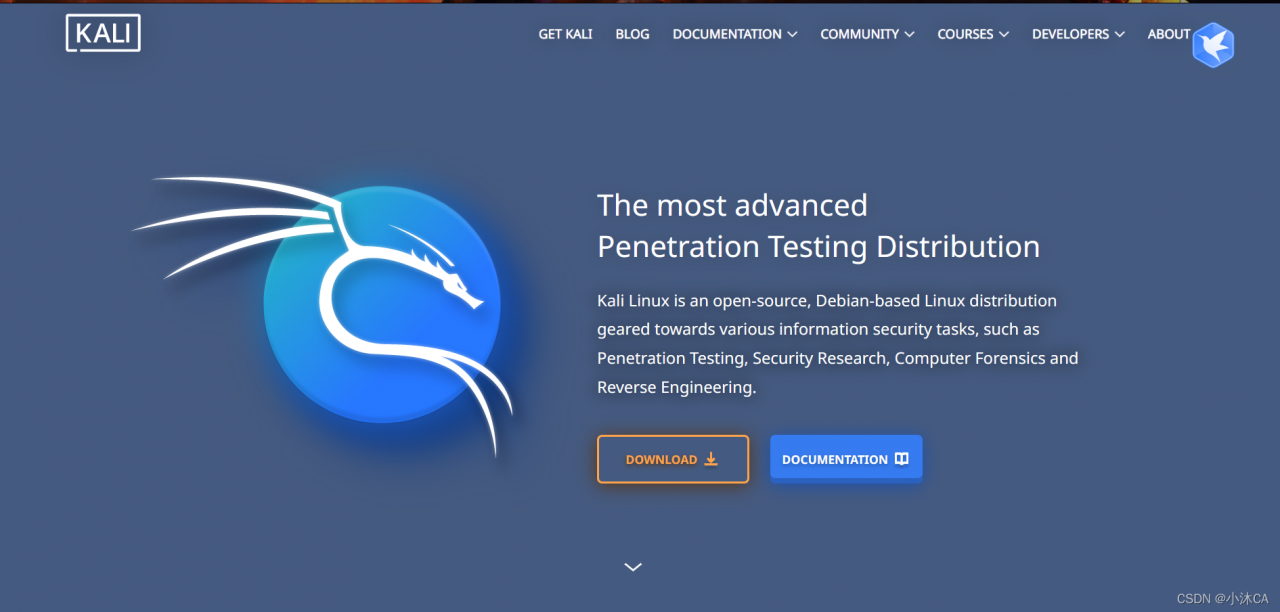Expand the COMMUNITY nav menu
The image size is (1280, 612).
867,34
